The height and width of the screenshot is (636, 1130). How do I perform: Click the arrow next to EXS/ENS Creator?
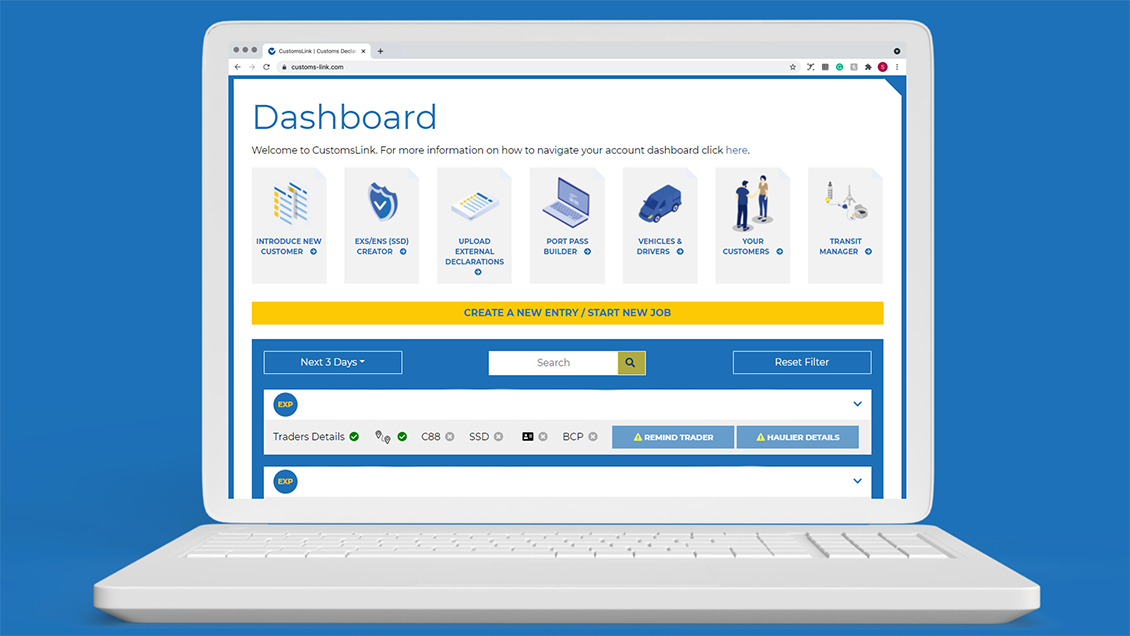[x=403, y=251]
